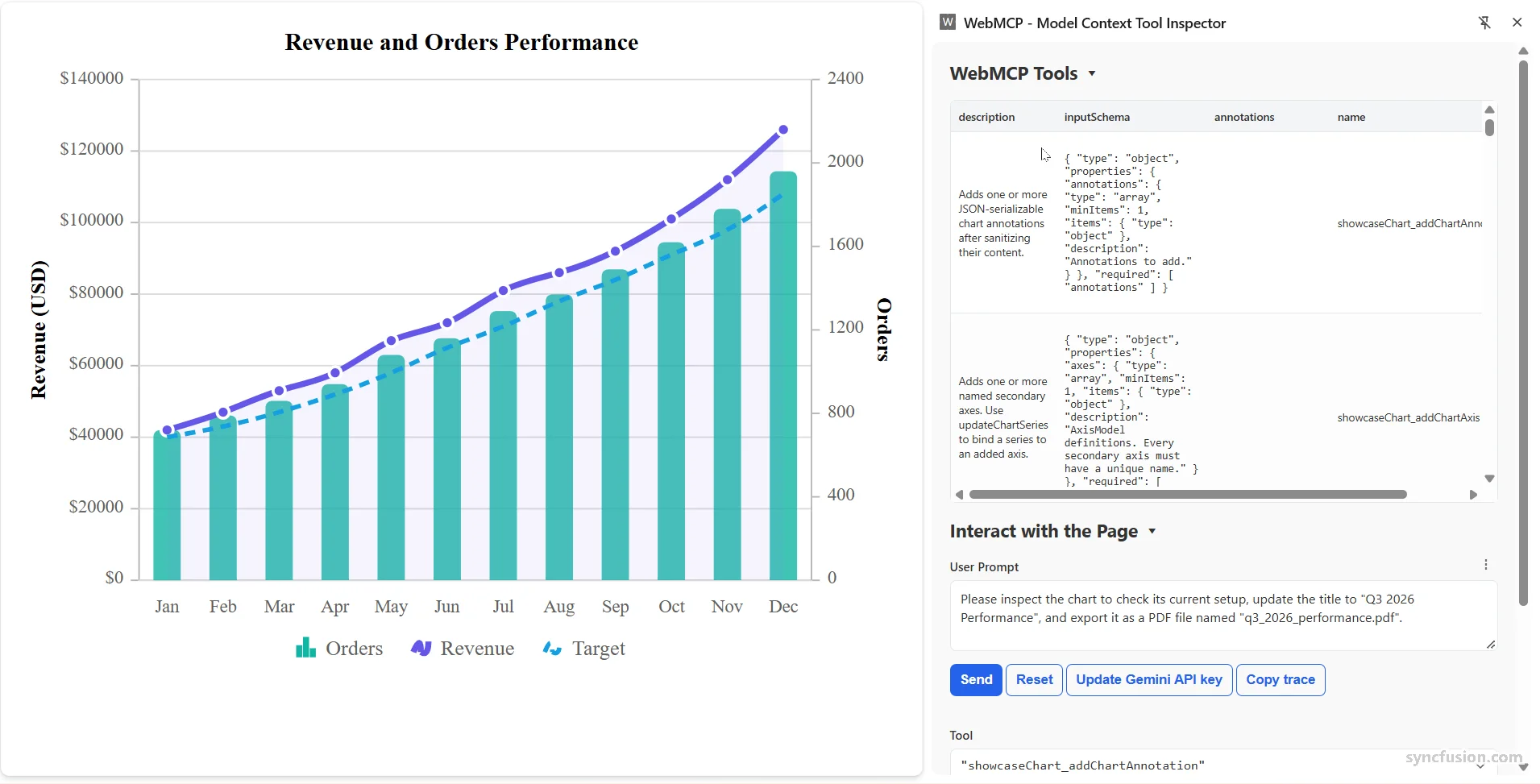Close the WebMCP Tool Inspector panel
Image resolution: width=1540 pixels, height=784 pixels.
click(1517, 23)
